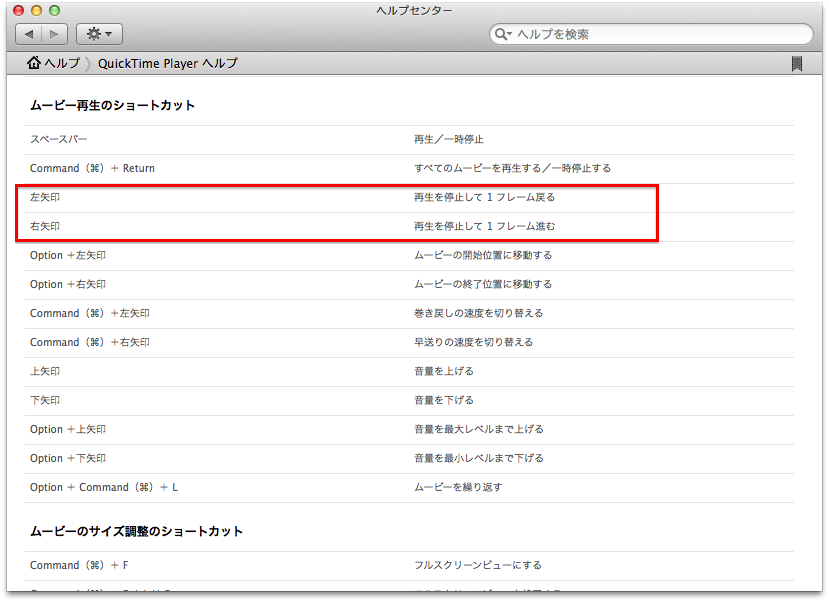Select the 右矢印 shortcut cell

(45, 226)
